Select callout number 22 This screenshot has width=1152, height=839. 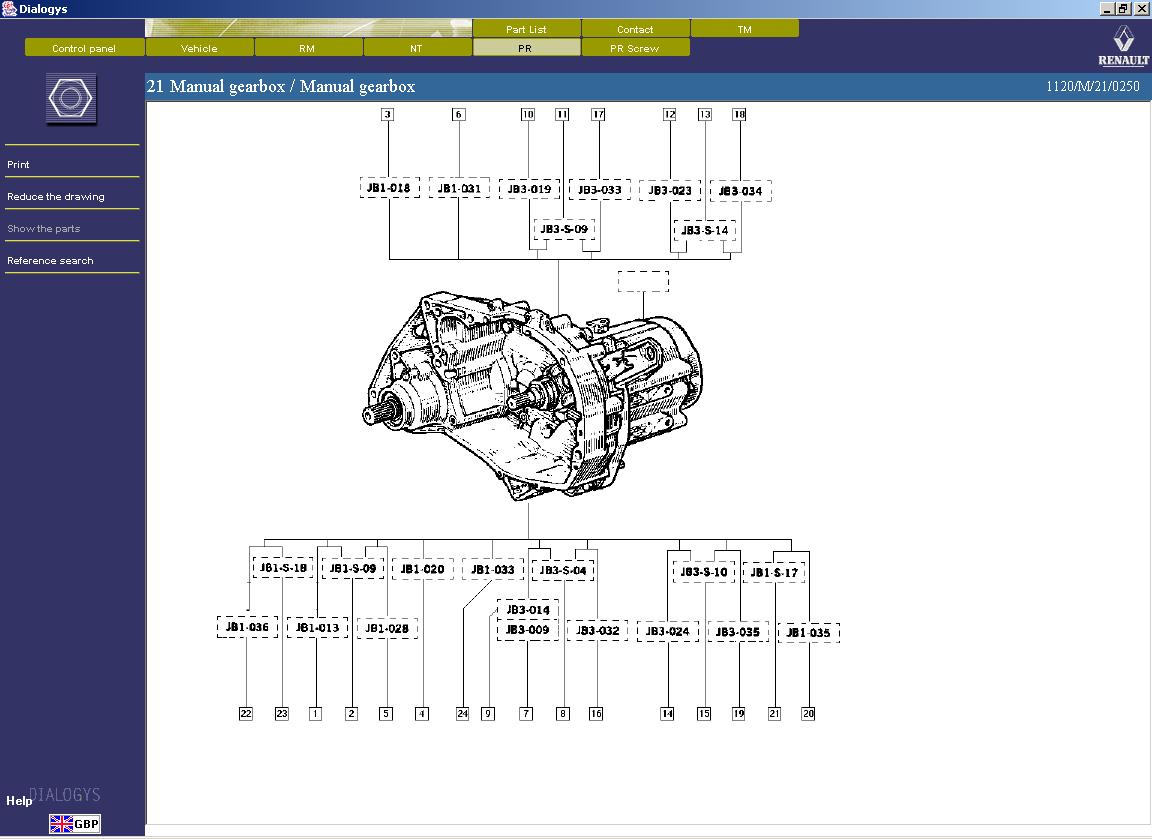click(x=246, y=713)
